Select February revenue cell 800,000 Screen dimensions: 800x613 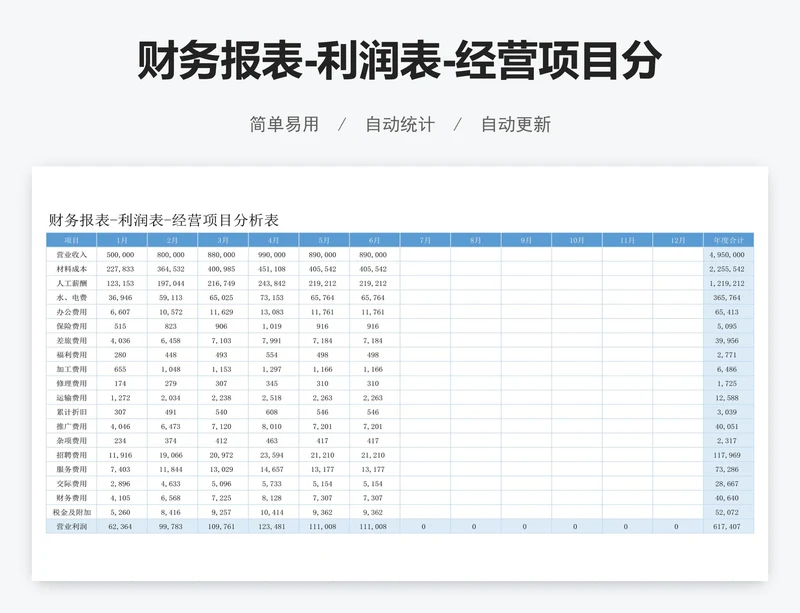pos(171,255)
